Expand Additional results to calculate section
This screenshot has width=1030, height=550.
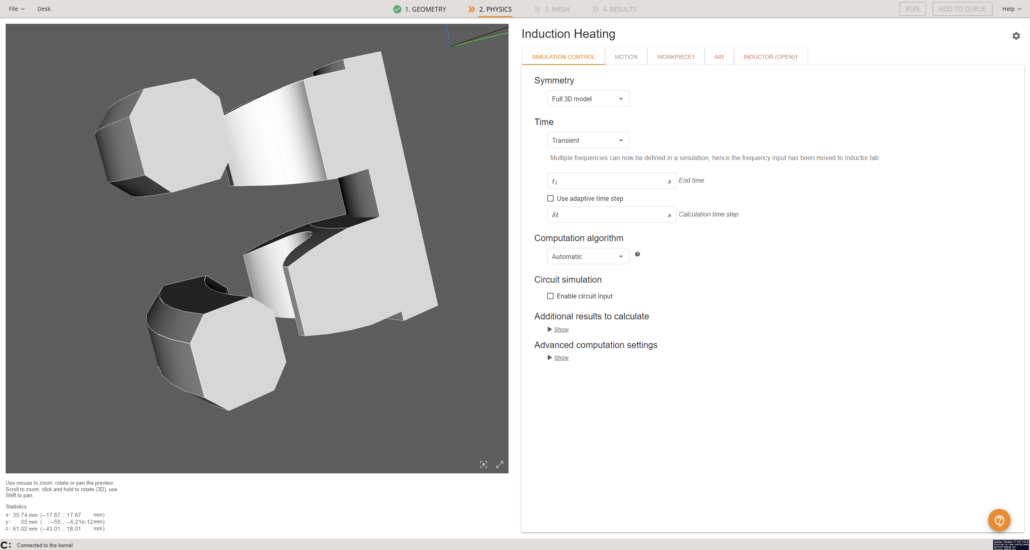(x=559, y=329)
